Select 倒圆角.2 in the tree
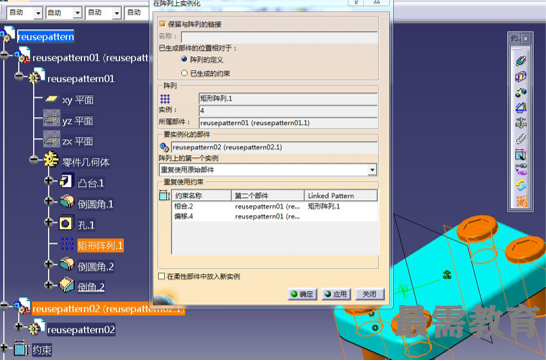This screenshot has height=361, width=546. 95,267
